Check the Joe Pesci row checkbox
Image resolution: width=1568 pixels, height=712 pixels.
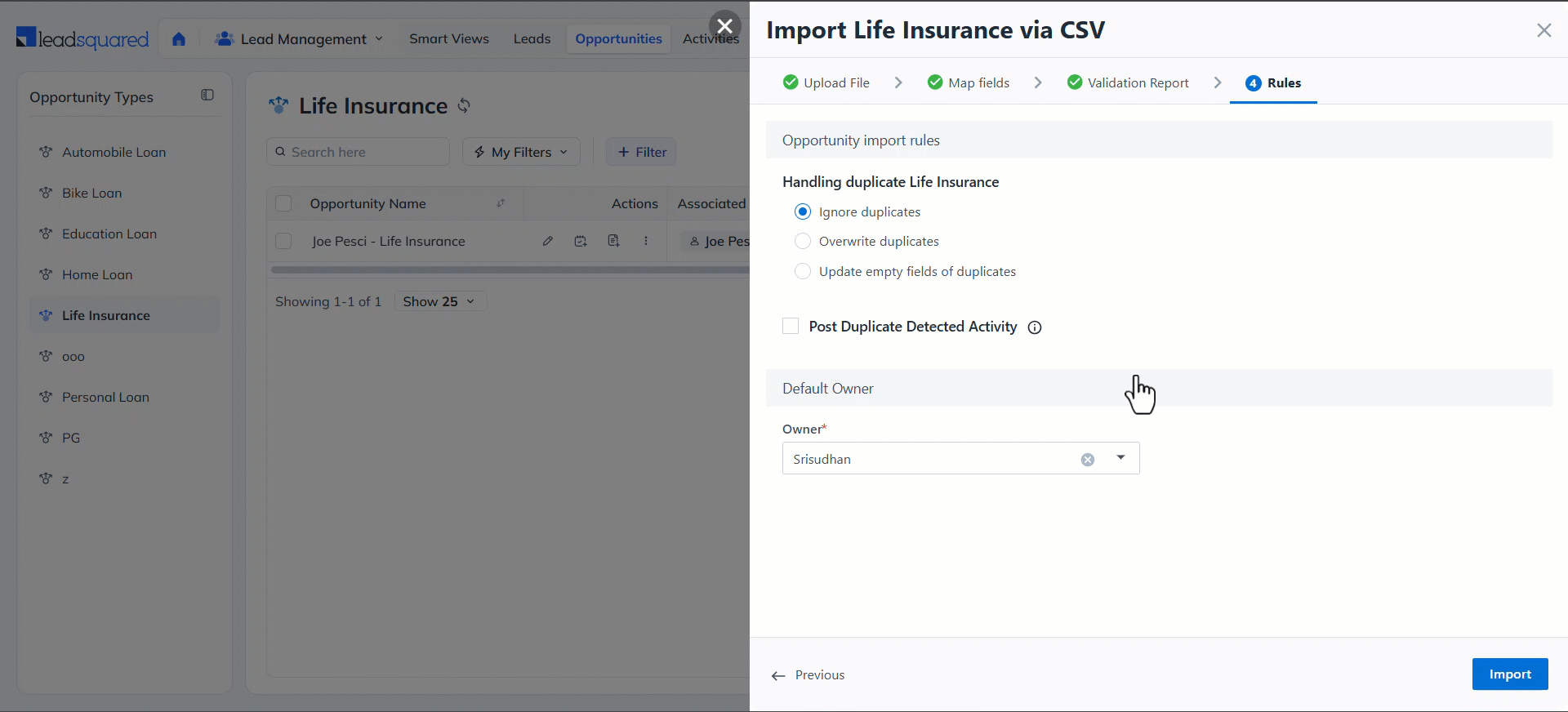coord(283,241)
